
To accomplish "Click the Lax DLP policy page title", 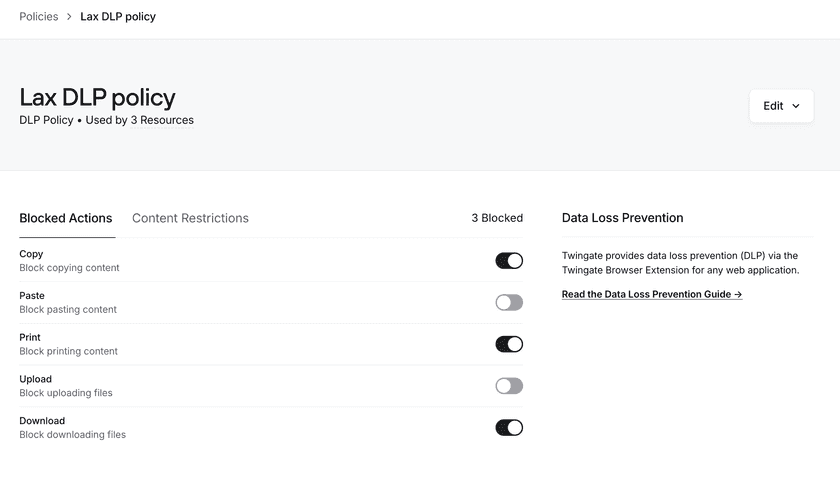I will tap(98, 98).
